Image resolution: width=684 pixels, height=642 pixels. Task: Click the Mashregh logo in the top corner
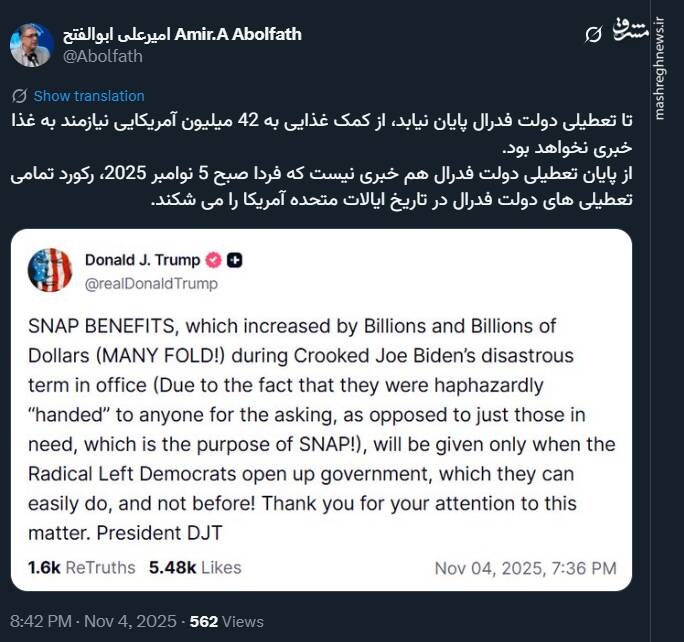point(632,32)
